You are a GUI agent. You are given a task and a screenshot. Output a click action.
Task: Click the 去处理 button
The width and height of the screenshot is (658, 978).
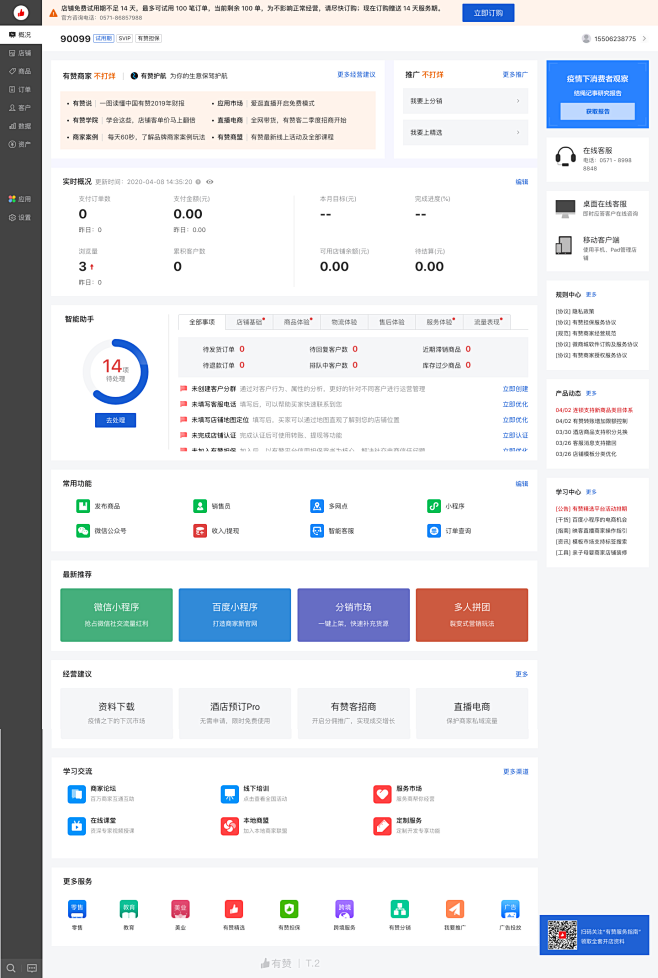pos(115,420)
